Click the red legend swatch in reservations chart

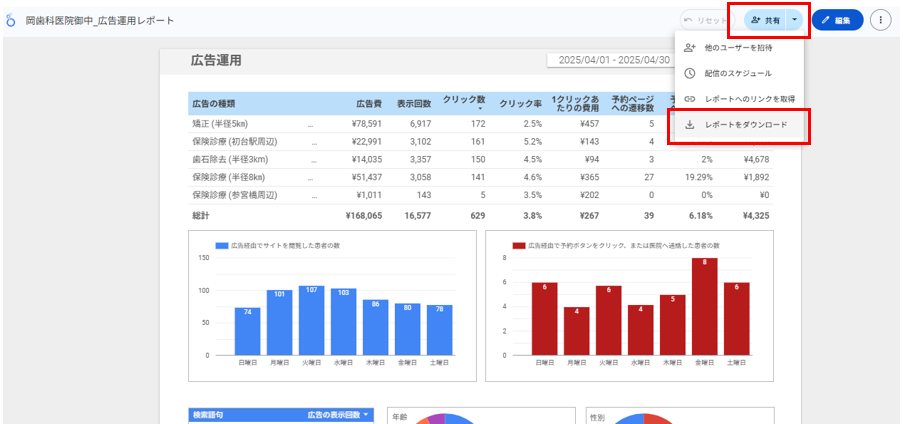tap(518, 244)
